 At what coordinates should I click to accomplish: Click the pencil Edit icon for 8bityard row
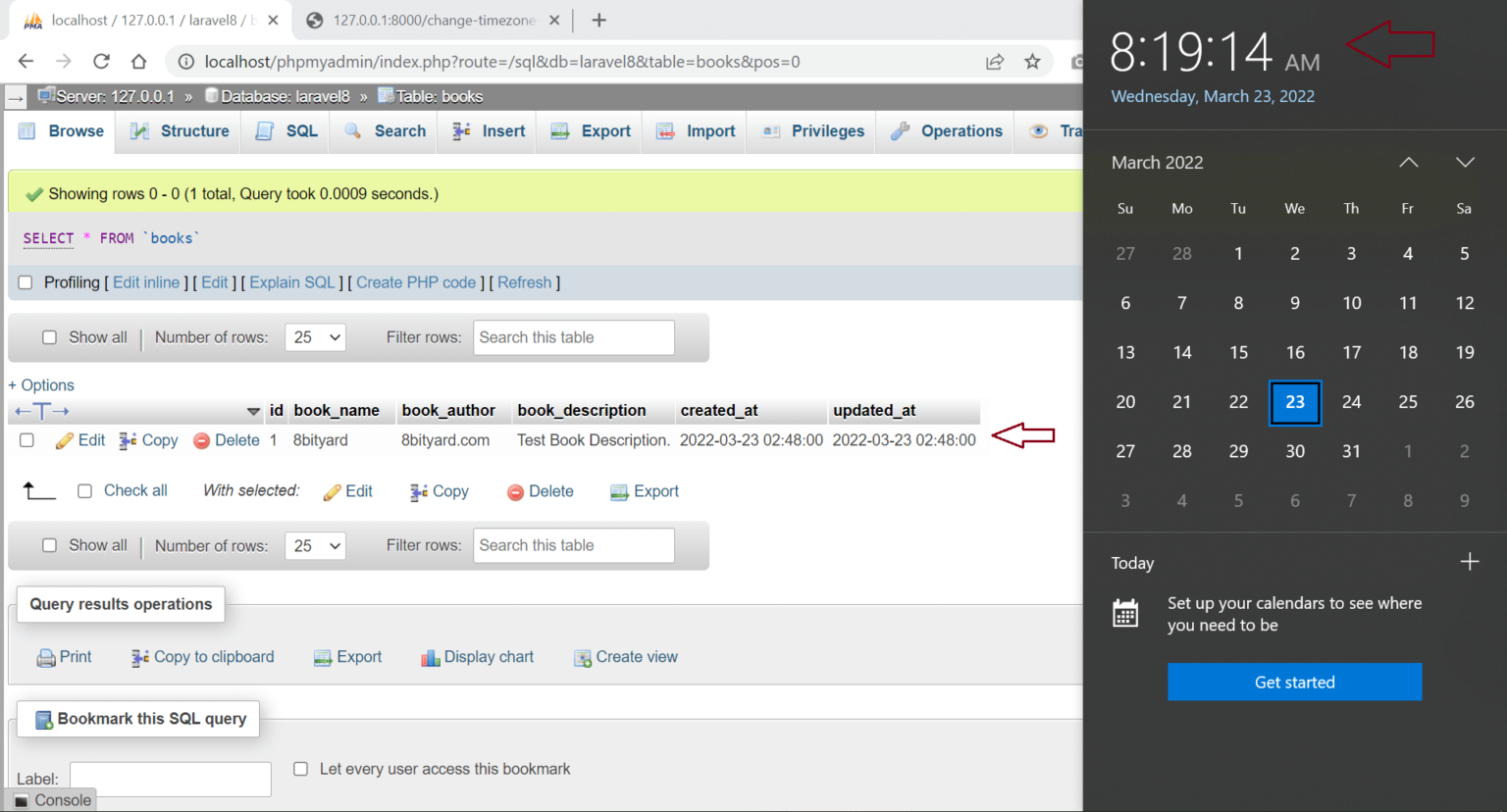click(x=66, y=441)
